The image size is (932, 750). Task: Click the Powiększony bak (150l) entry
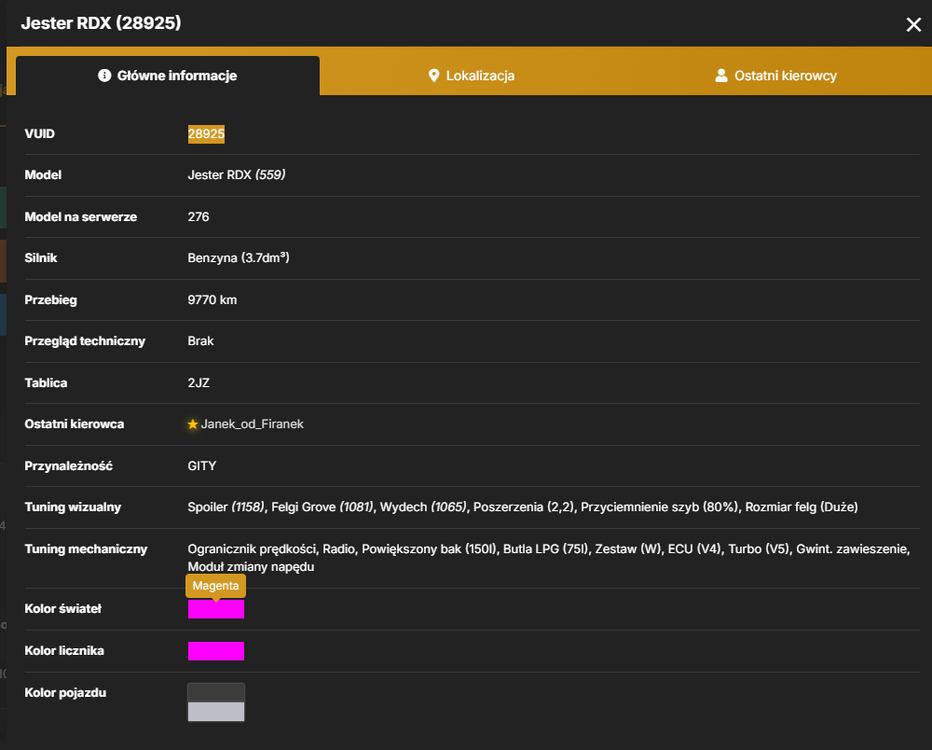pos(429,549)
